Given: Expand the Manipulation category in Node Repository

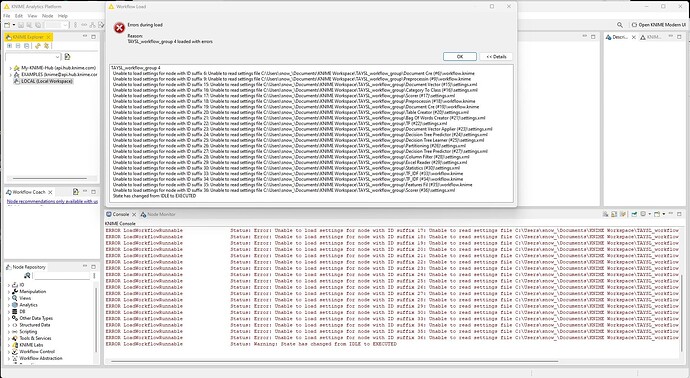Looking at the screenshot, I should (x=9, y=291).
